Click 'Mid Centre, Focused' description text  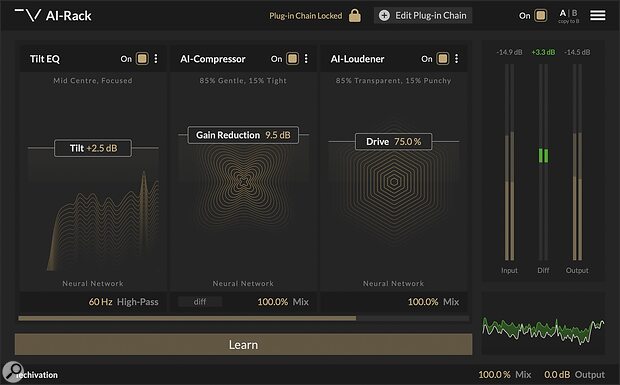click(93, 81)
